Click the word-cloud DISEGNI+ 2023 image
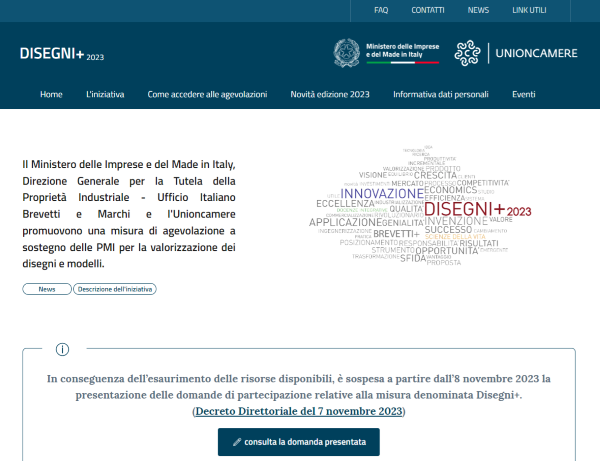This screenshot has width=600, height=461. (420, 206)
